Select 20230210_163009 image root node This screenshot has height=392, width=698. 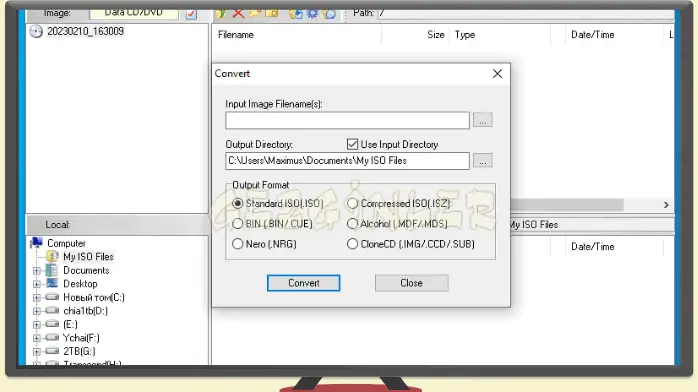click(85, 32)
